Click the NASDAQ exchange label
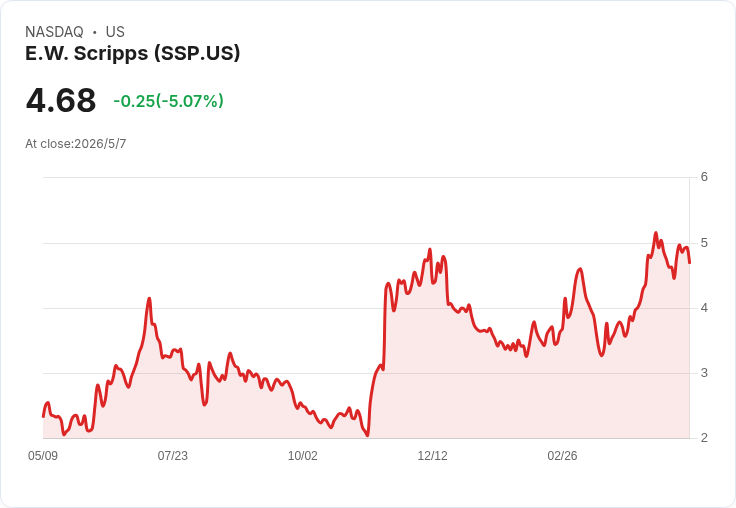Image resolution: width=736 pixels, height=508 pixels. pyautogui.click(x=54, y=32)
